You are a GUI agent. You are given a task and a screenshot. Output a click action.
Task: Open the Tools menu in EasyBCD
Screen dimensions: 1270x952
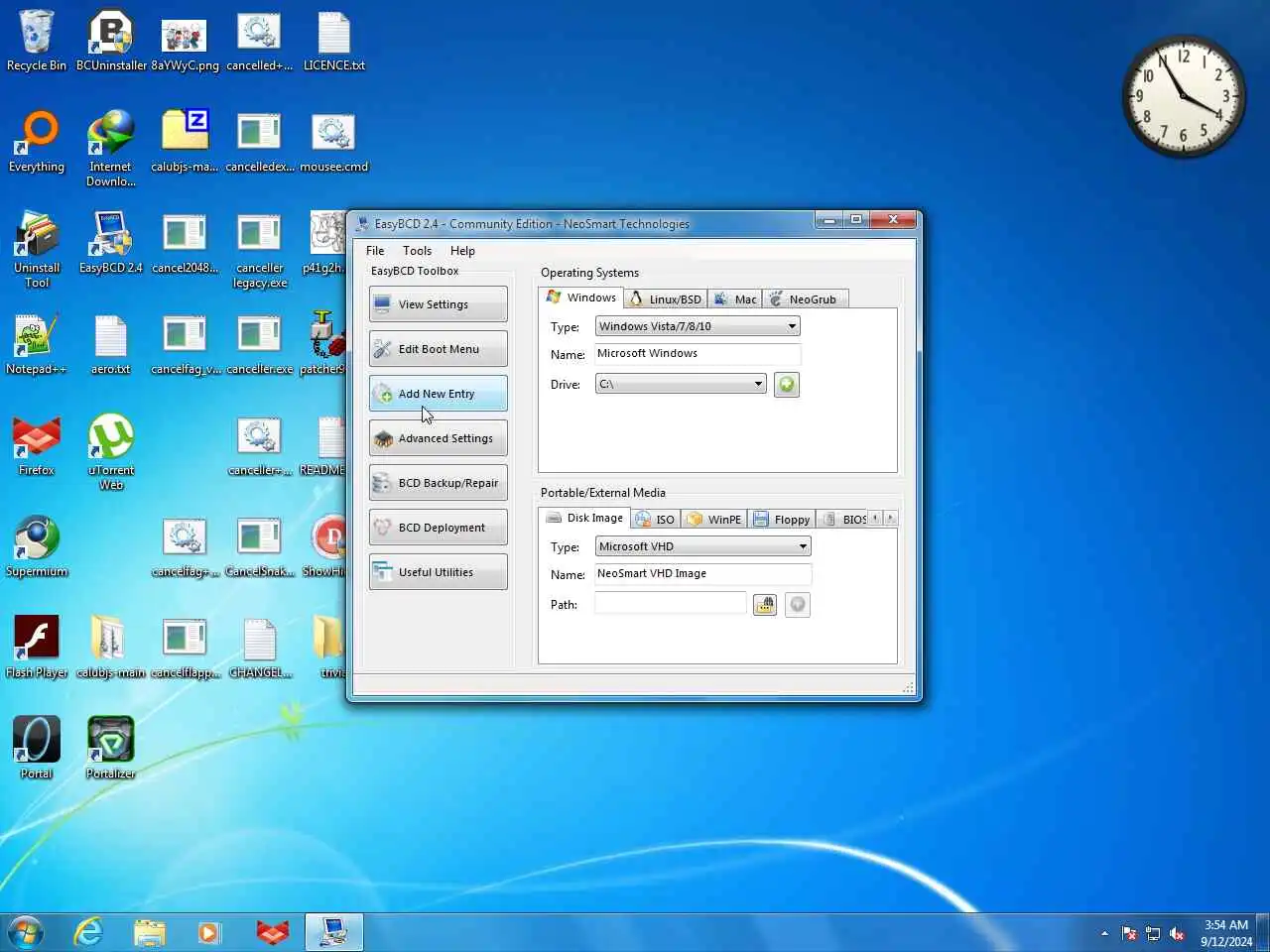pyautogui.click(x=417, y=251)
